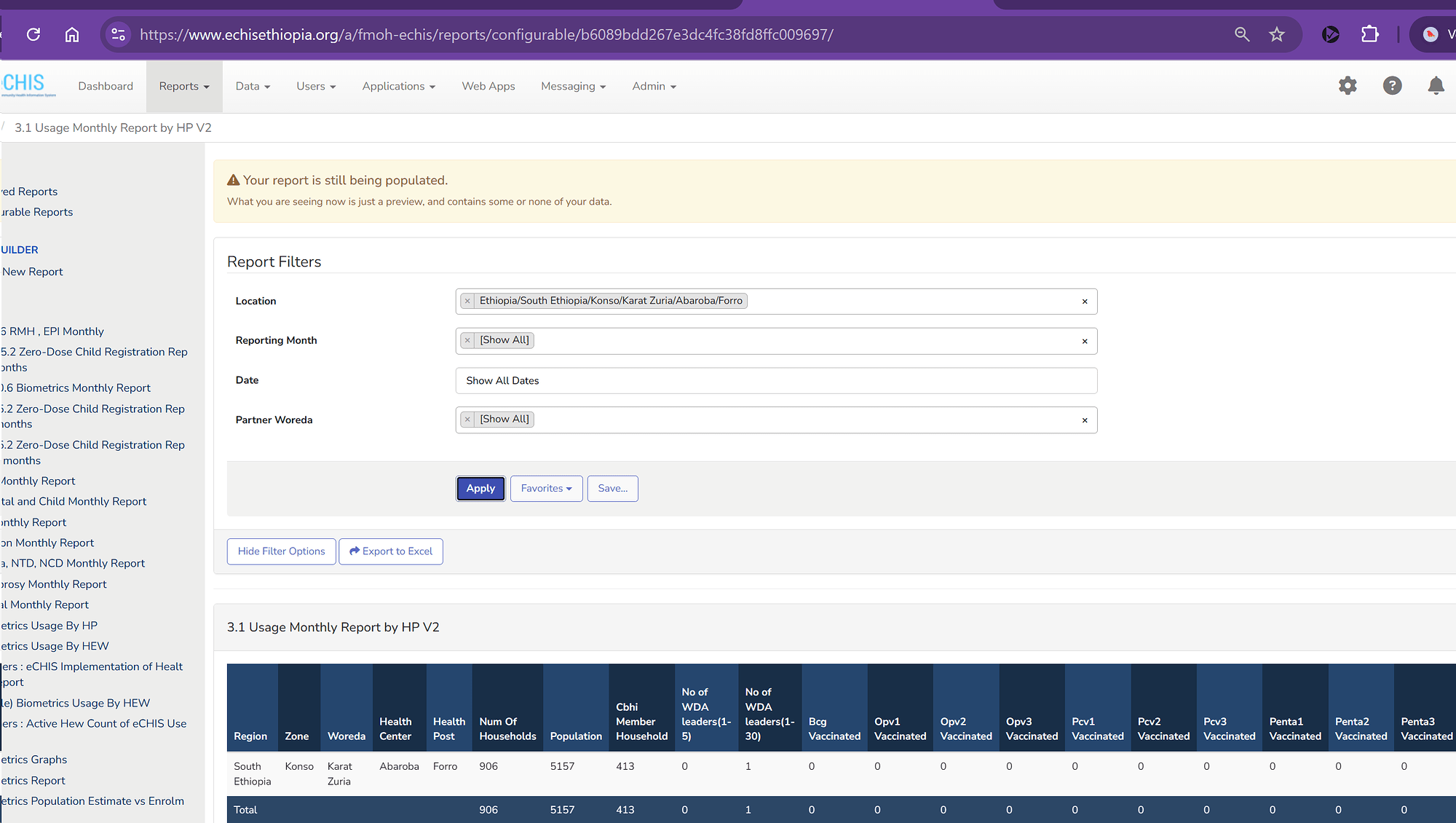Remove the Partner Woreda Show All tag
Screen dimensions: 1456x823
(x=468, y=420)
